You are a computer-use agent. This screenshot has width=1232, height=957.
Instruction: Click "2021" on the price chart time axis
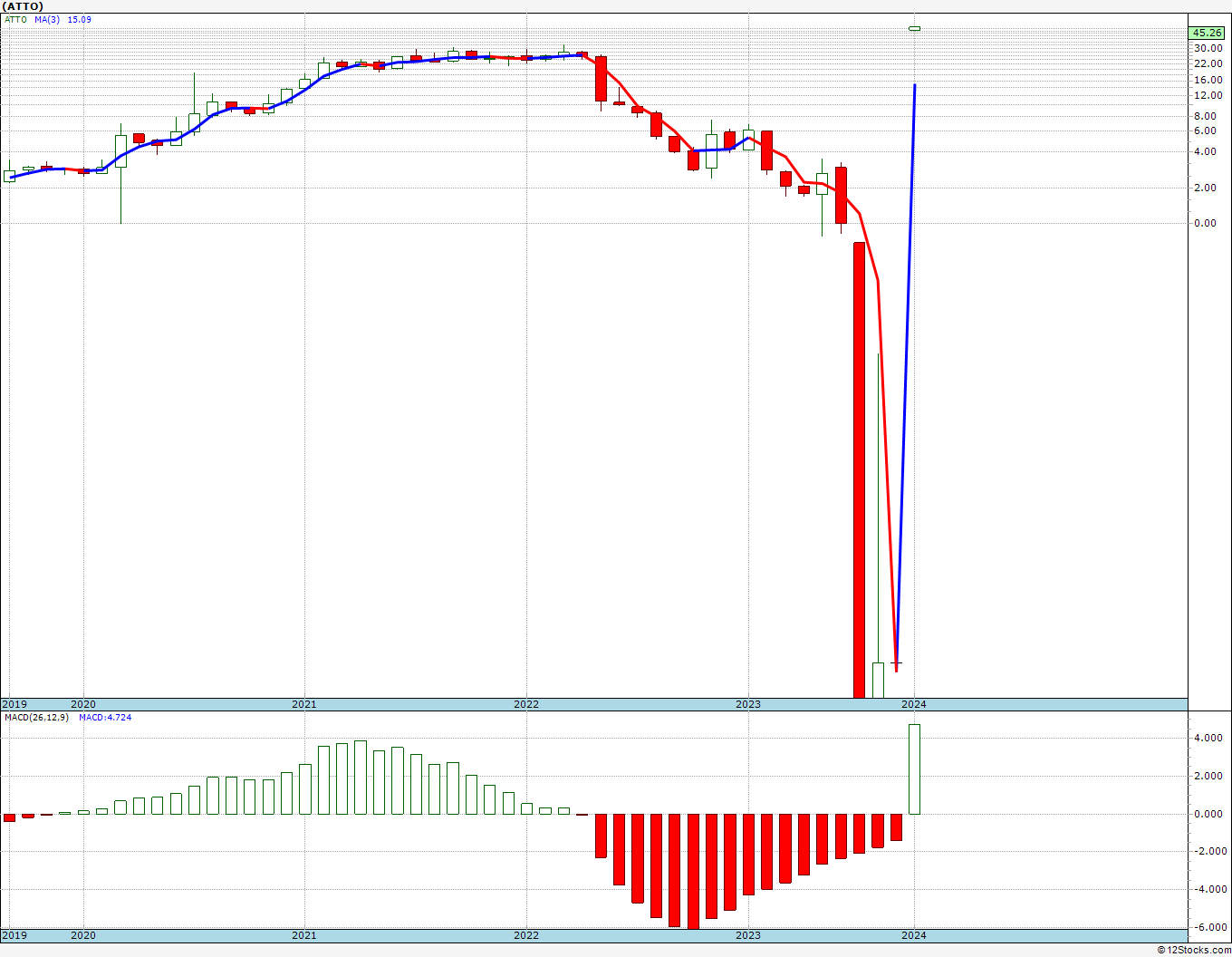click(304, 704)
